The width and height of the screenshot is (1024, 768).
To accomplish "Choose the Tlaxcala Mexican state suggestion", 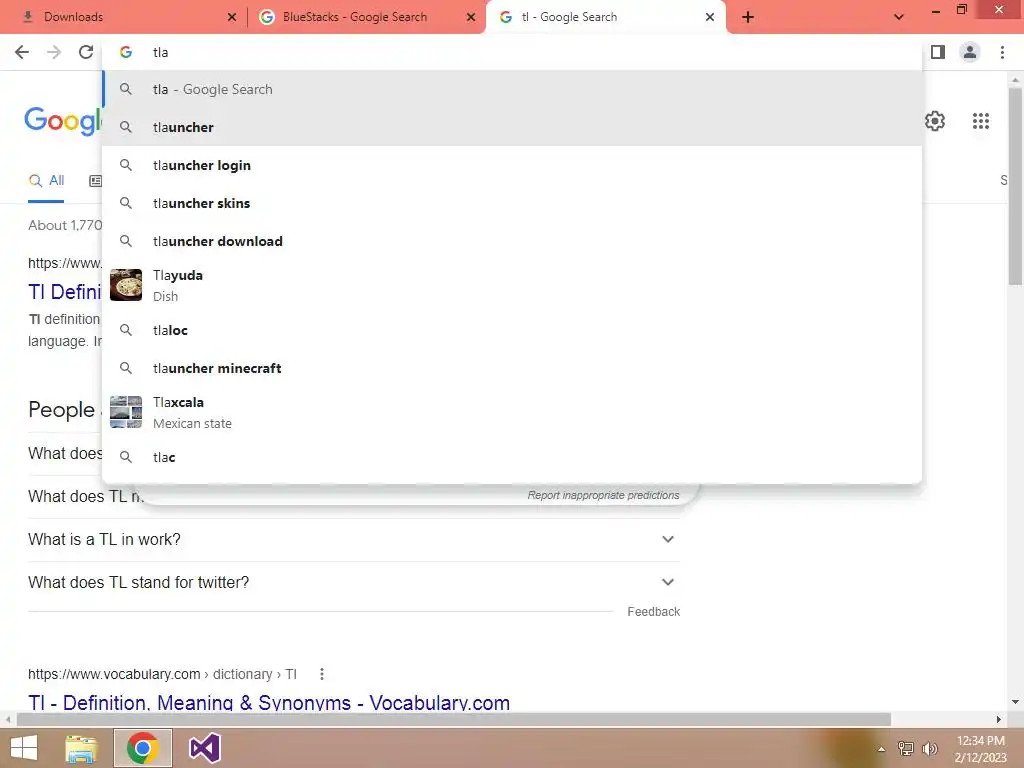I will coord(512,412).
